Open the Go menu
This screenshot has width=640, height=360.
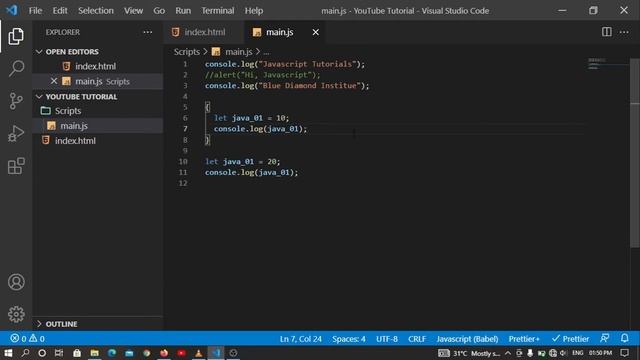click(159, 11)
